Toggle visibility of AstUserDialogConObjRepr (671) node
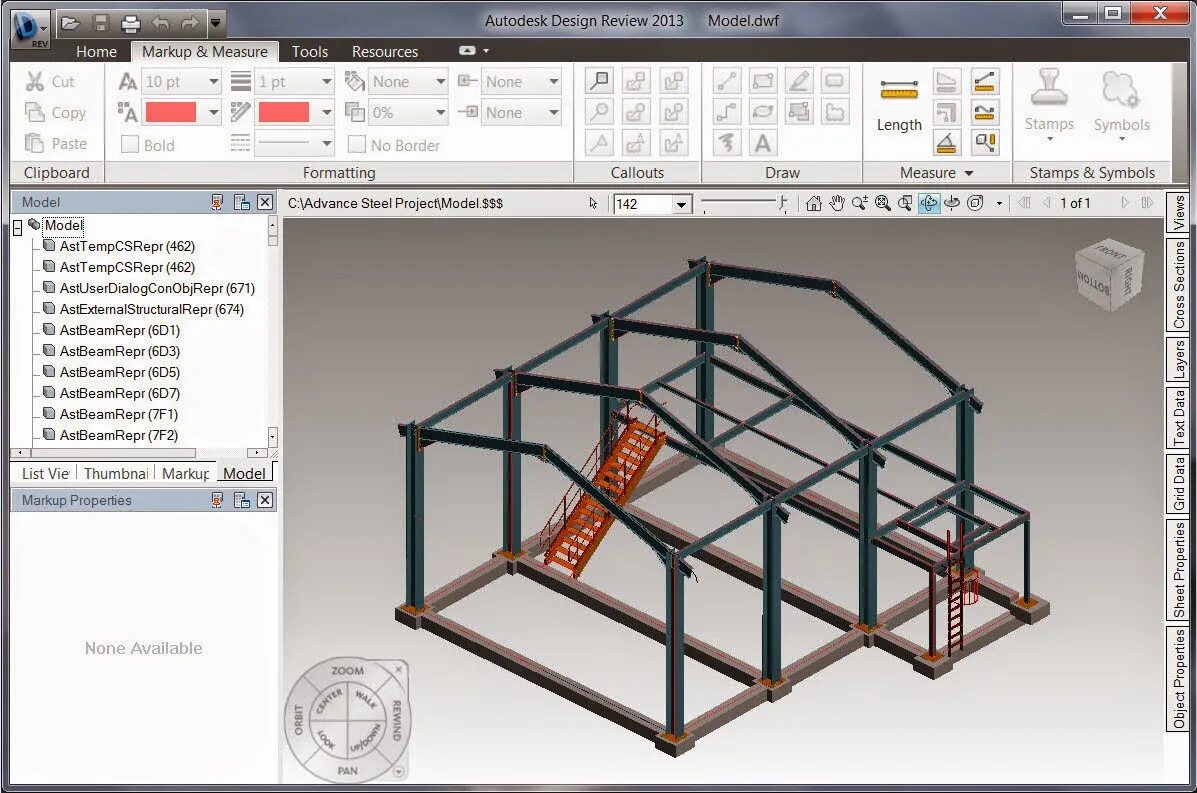This screenshot has height=793, width=1197. [49, 288]
